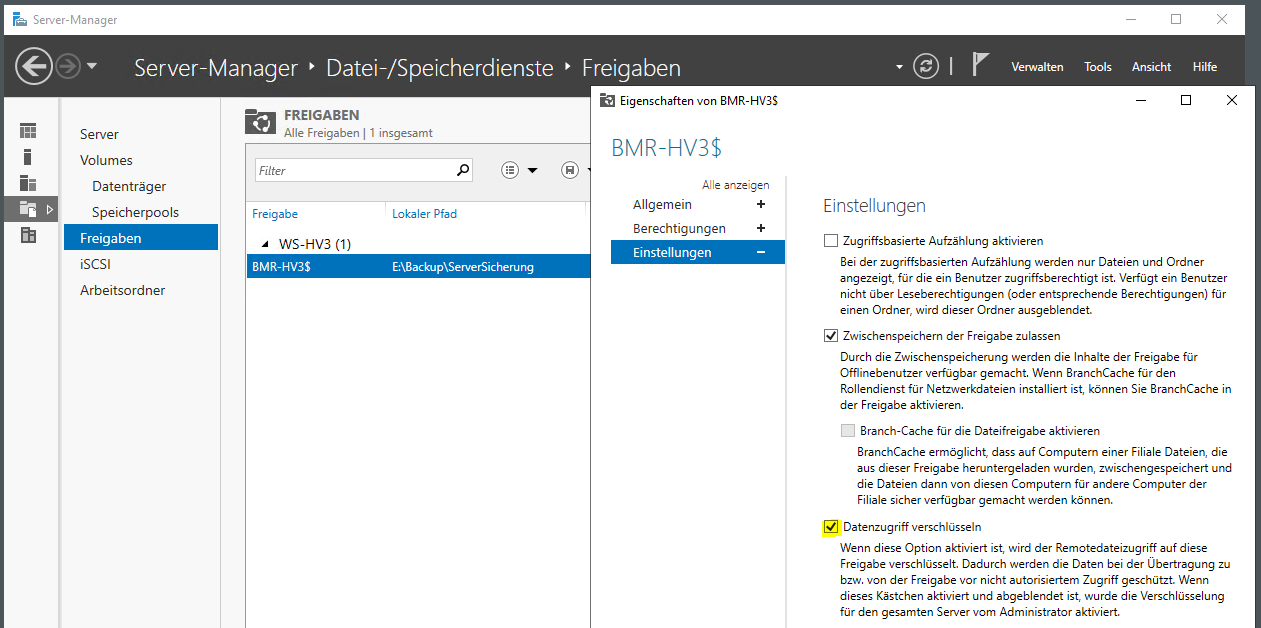
Task: Sort by the Lokaler Pfad column header
Action: click(x=425, y=213)
